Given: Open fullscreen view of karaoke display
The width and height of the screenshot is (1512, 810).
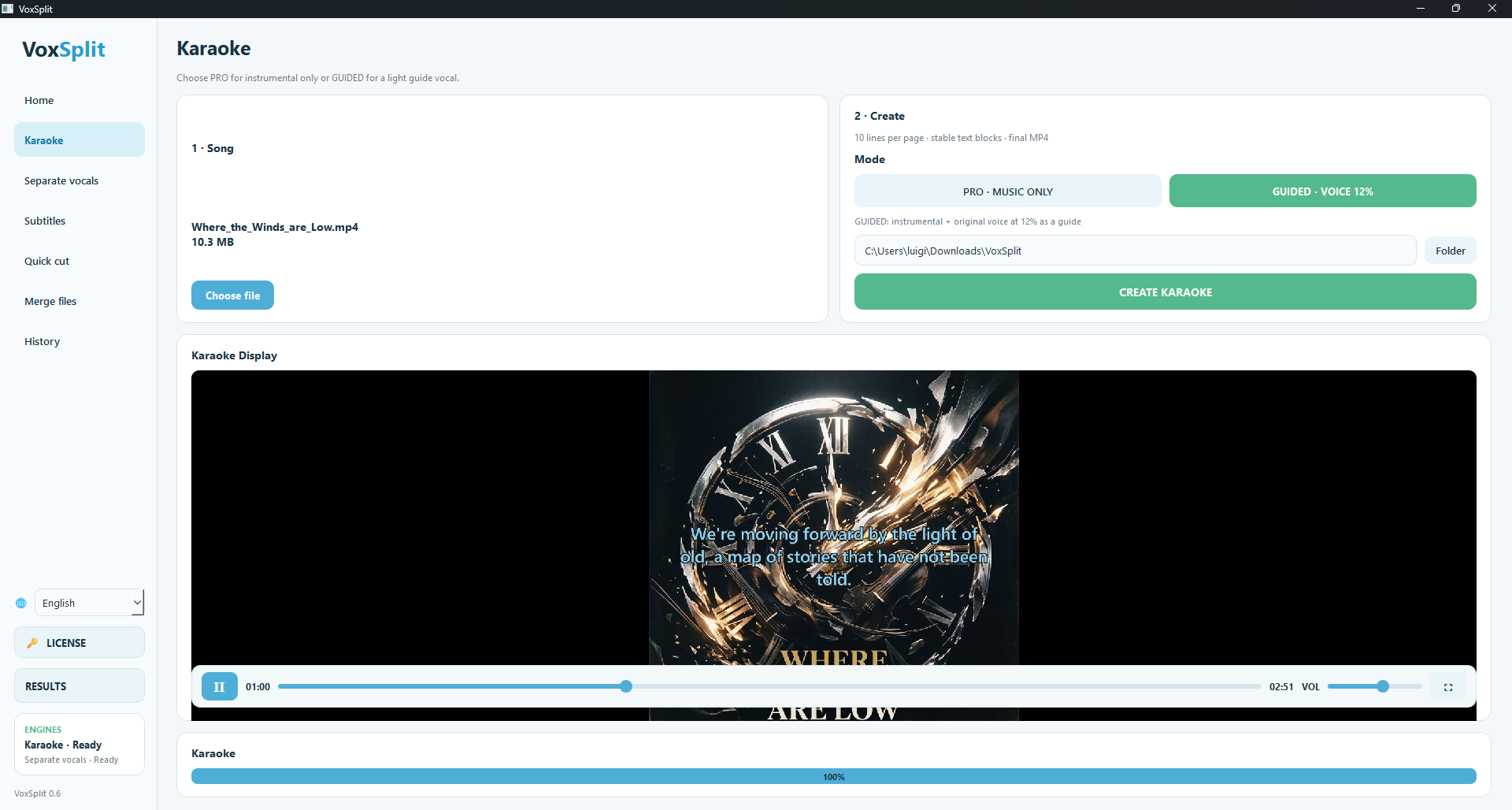Looking at the screenshot, I should (1447, 687).
